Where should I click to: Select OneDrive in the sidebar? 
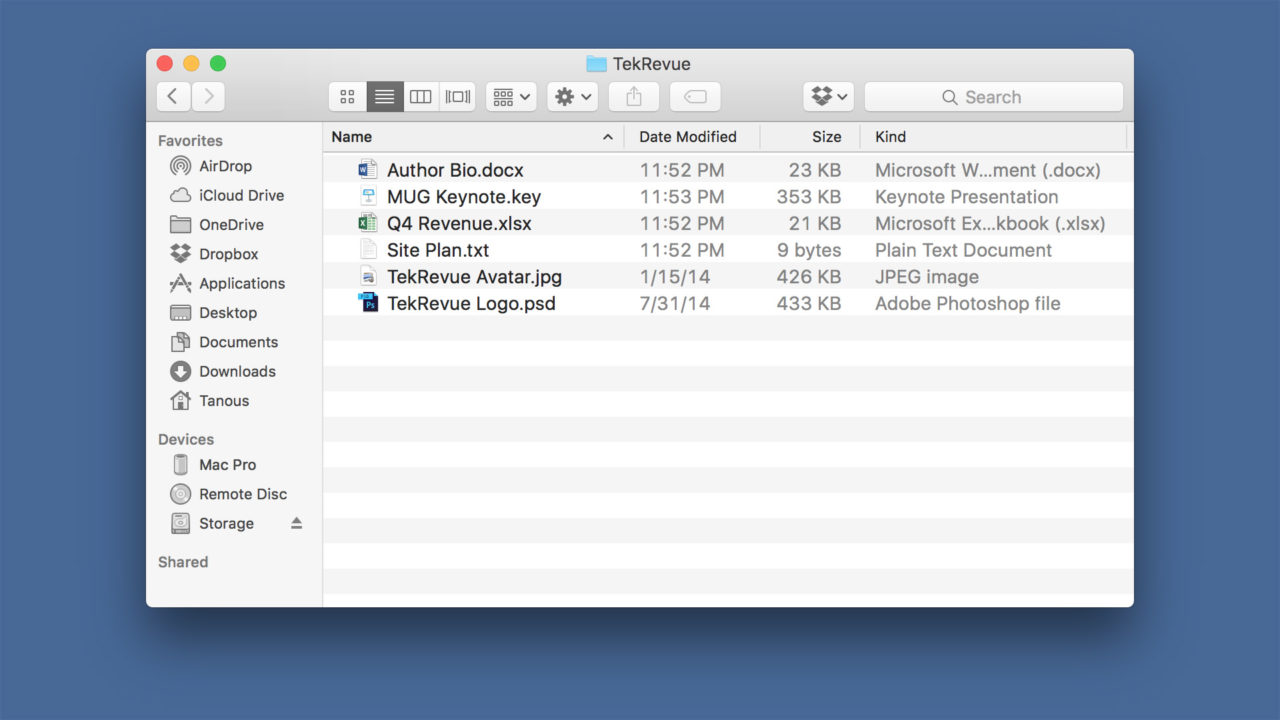pyautogui.click(x=231, y=225)
